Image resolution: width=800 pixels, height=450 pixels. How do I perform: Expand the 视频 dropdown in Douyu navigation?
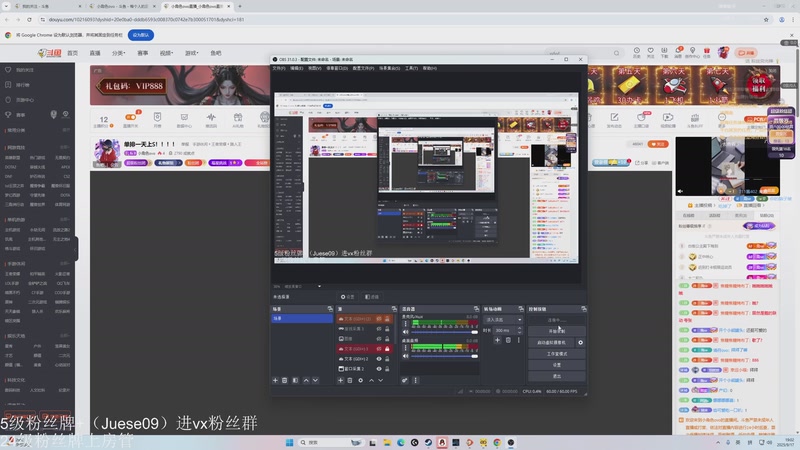(x=166, y=53)
